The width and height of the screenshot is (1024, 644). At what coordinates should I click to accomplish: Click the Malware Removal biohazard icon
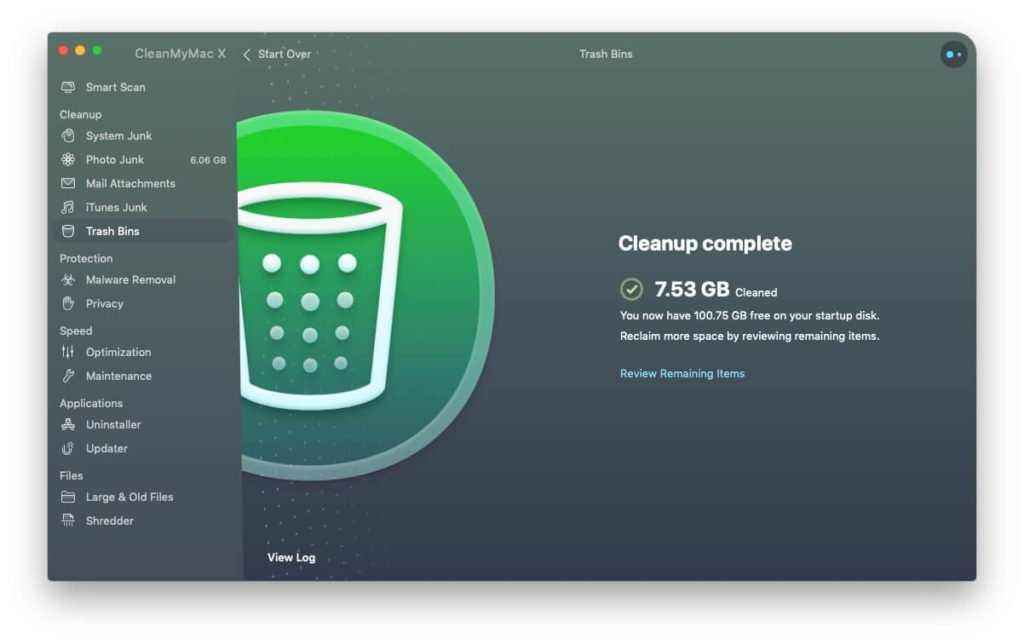click(x=68, y=280)
